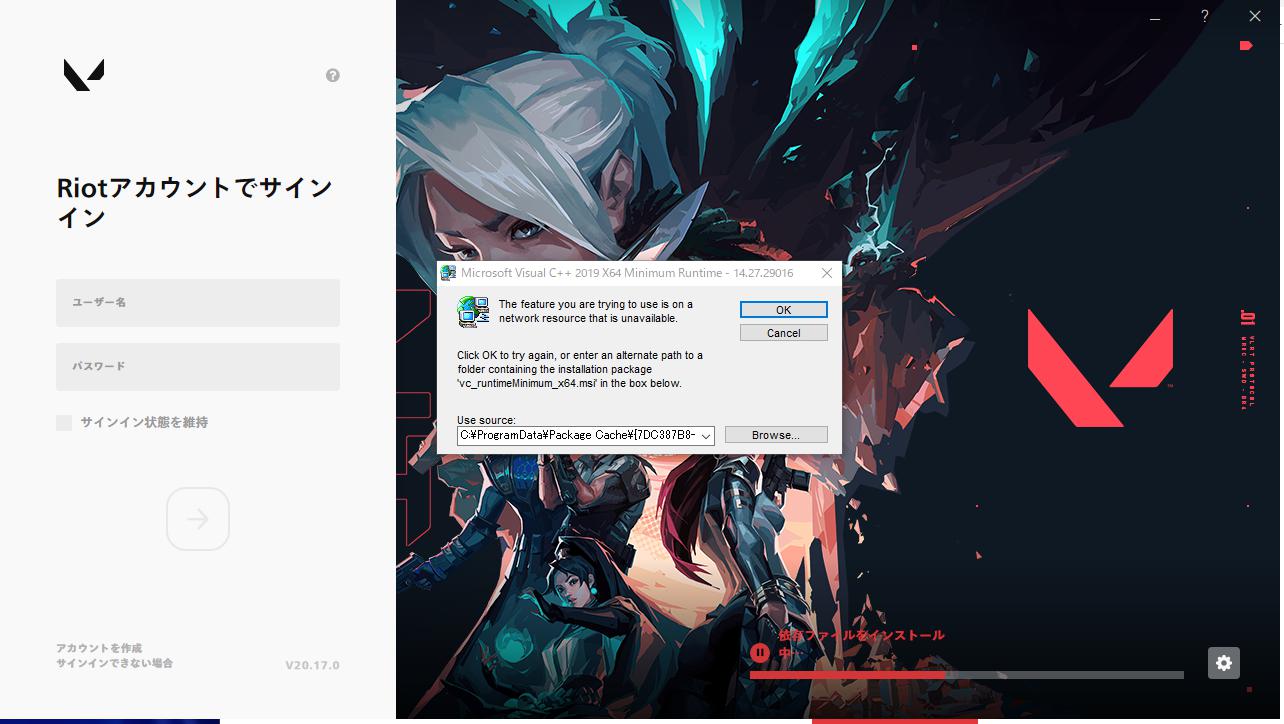Enable サインイン状態を維持 checkbox

pos(63,422)
